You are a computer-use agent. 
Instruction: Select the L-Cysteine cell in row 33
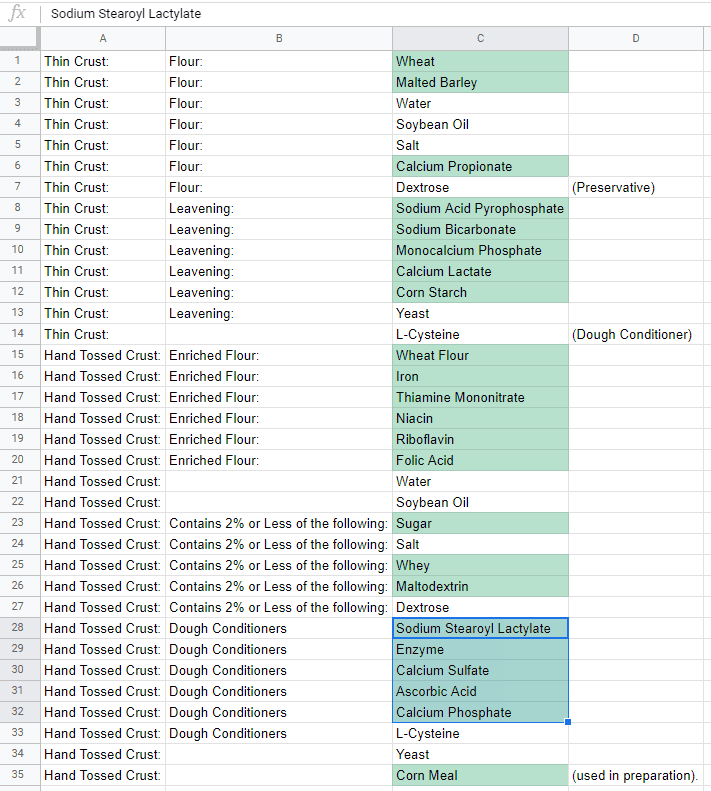pyautogui.click(x=480, y=733)
